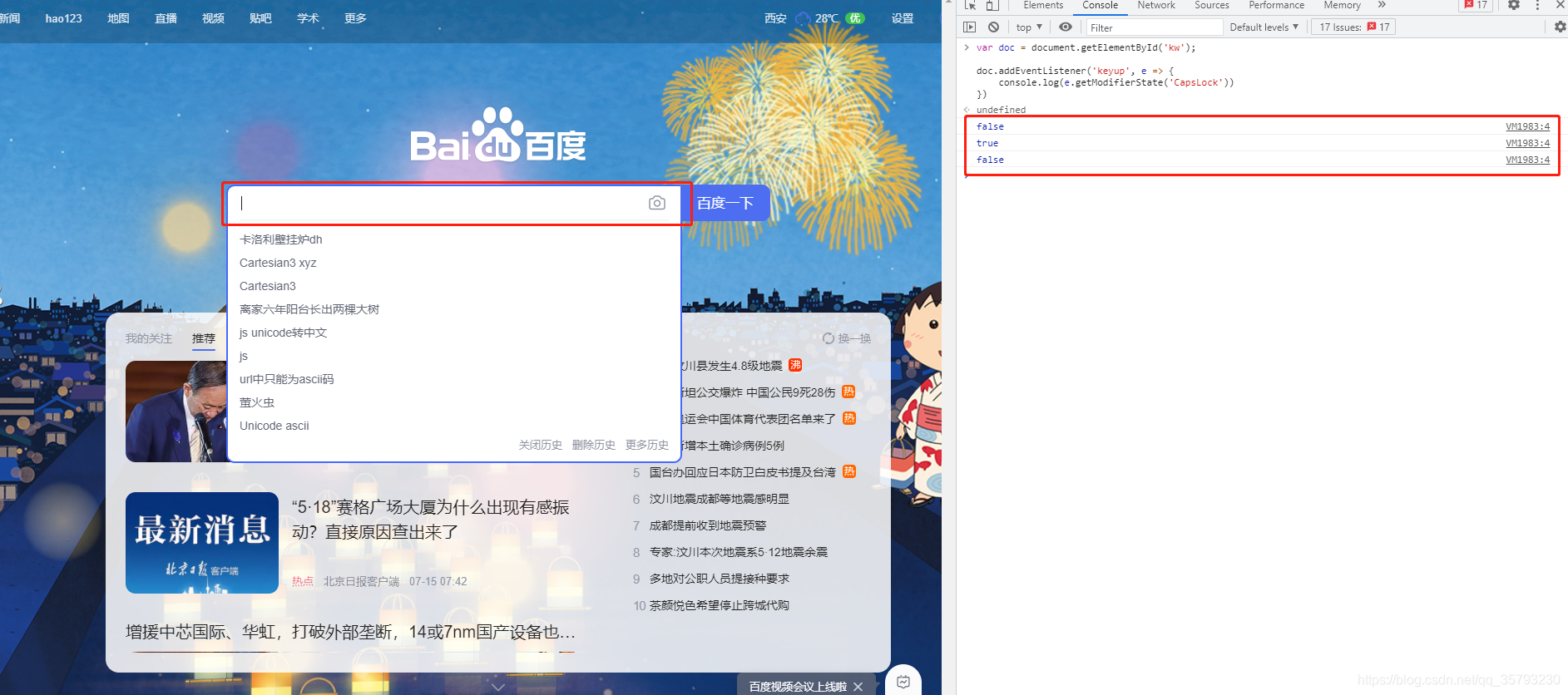Choose suggestion 萤火虫
1568x695 pixels.
pos(257,402)
